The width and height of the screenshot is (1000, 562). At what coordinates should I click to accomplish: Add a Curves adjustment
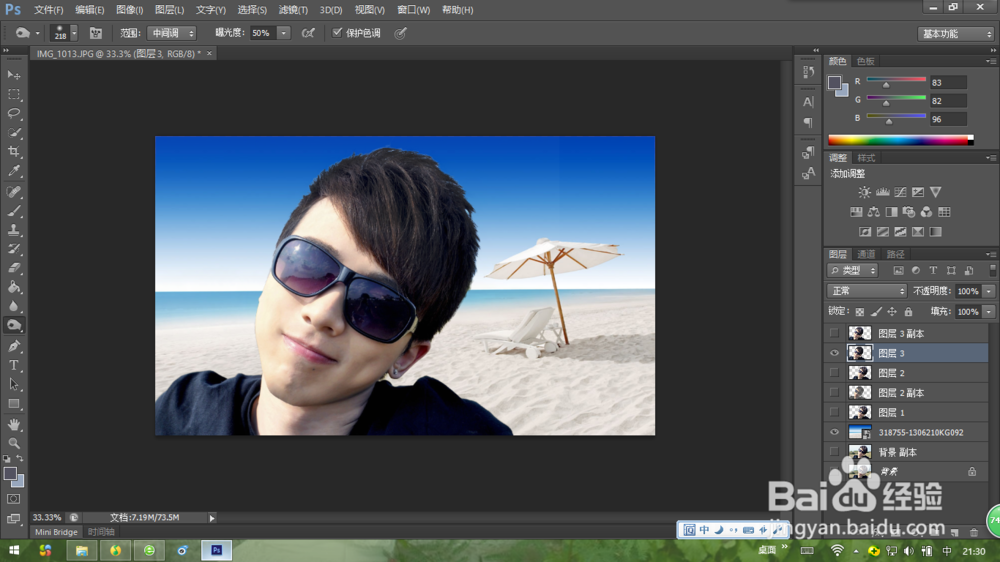point(901,192)
